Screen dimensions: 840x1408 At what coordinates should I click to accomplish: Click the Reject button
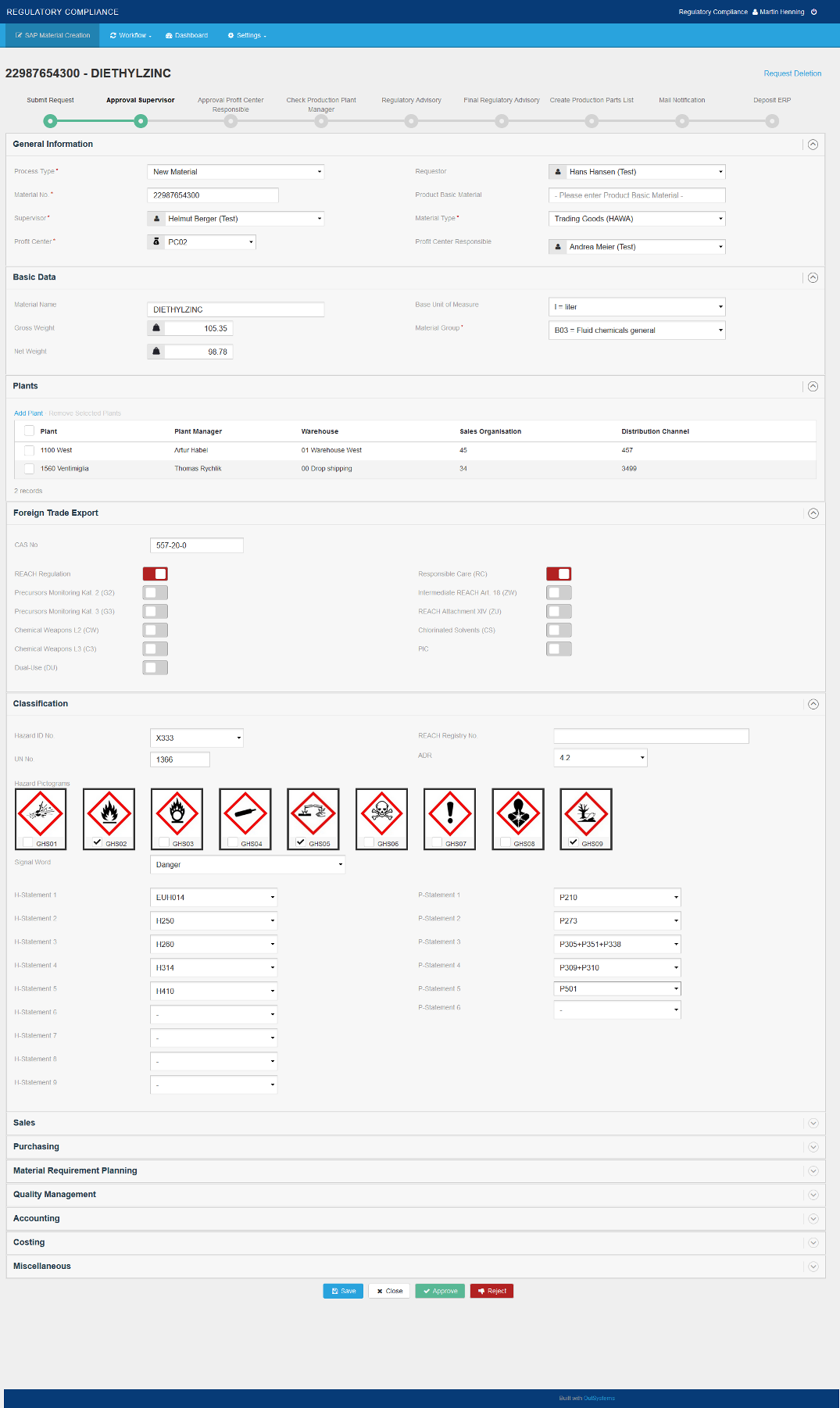coord(491,1291)
